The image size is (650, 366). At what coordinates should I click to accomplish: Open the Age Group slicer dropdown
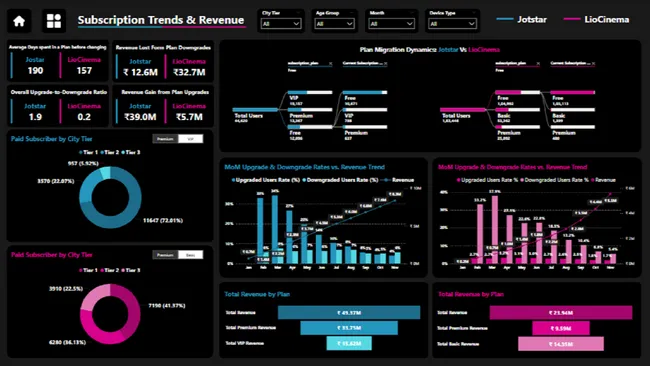pyautogui.click(x=334, y=24)
